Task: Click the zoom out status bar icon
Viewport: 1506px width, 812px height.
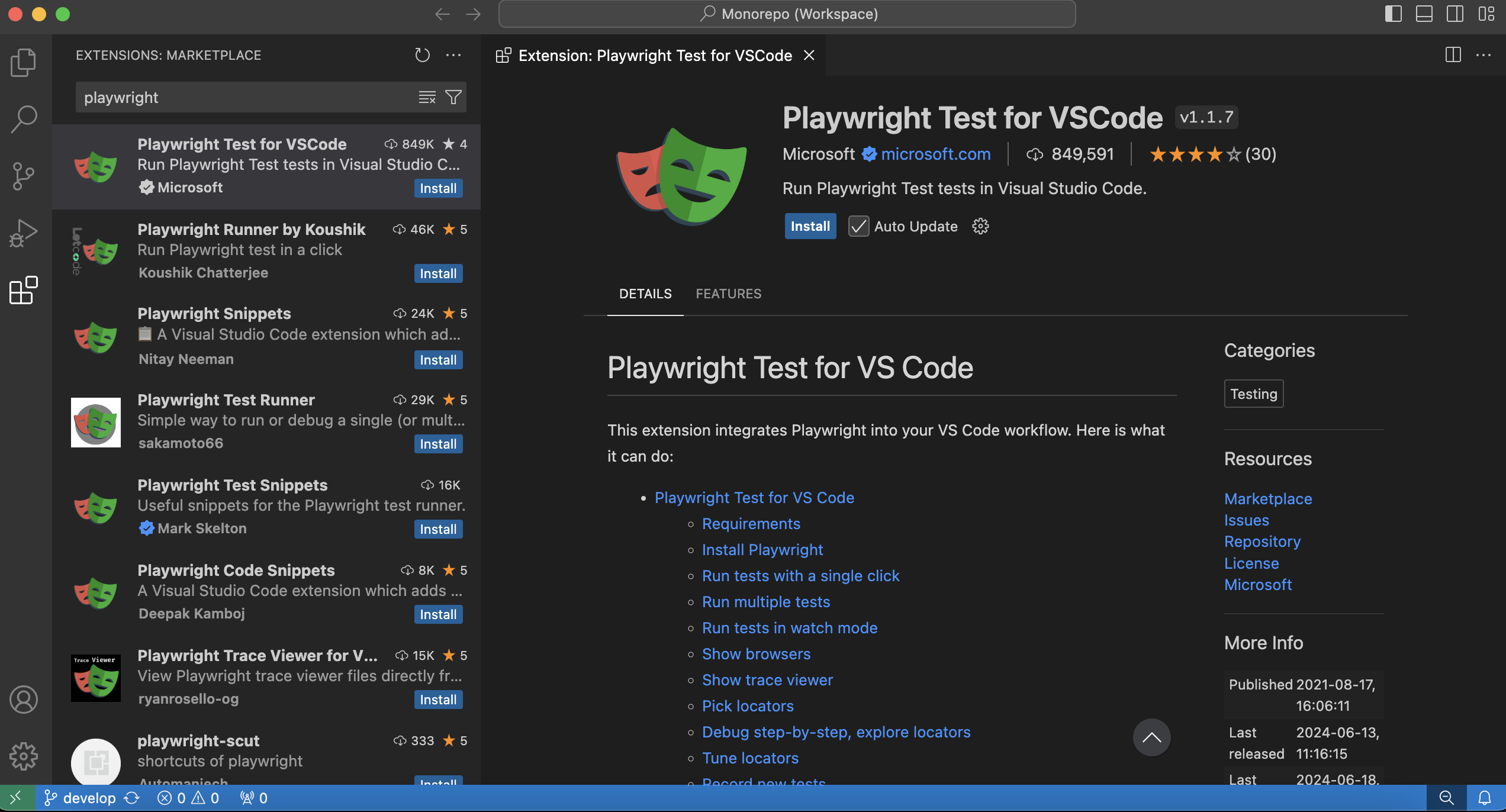Action: [1446, 798]
